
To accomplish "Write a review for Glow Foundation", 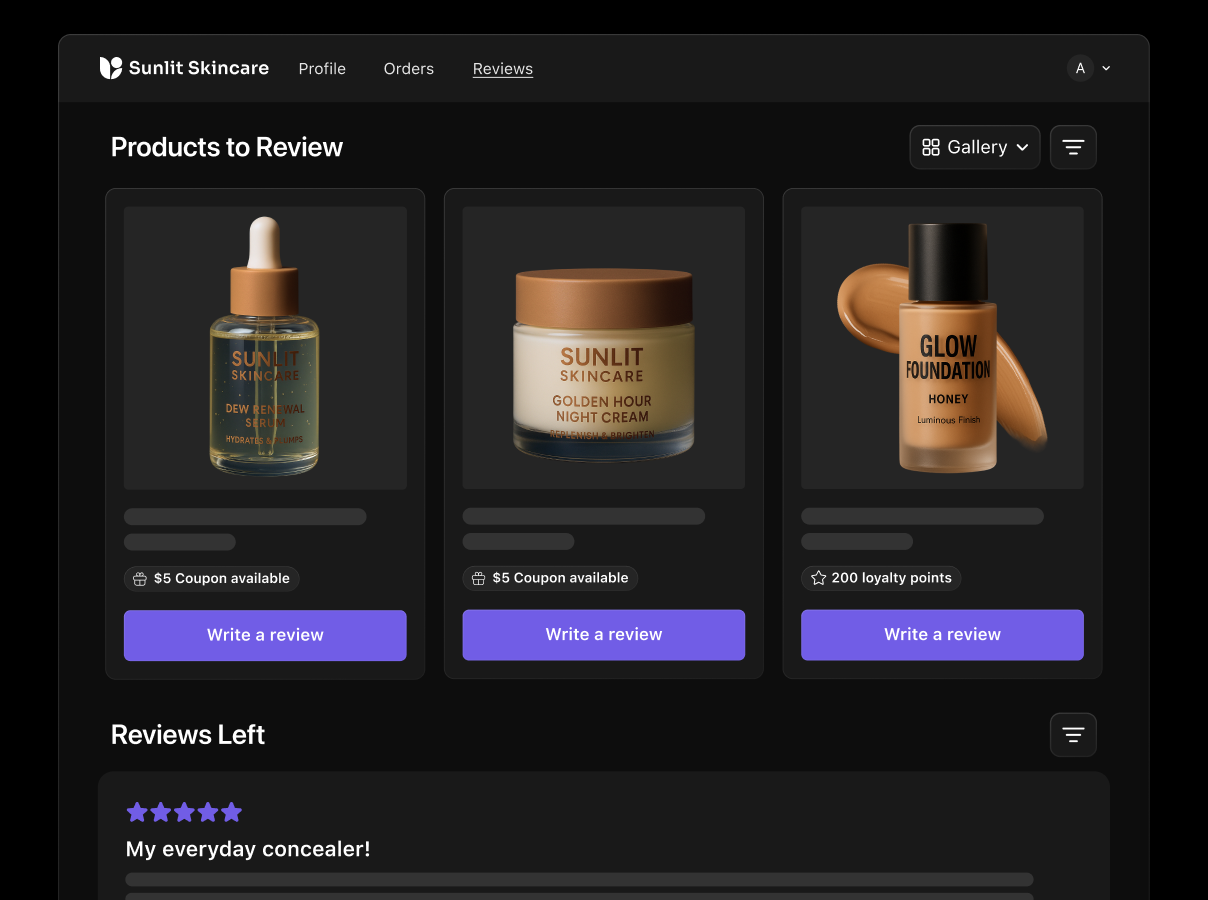I will [x=942, y=634].
